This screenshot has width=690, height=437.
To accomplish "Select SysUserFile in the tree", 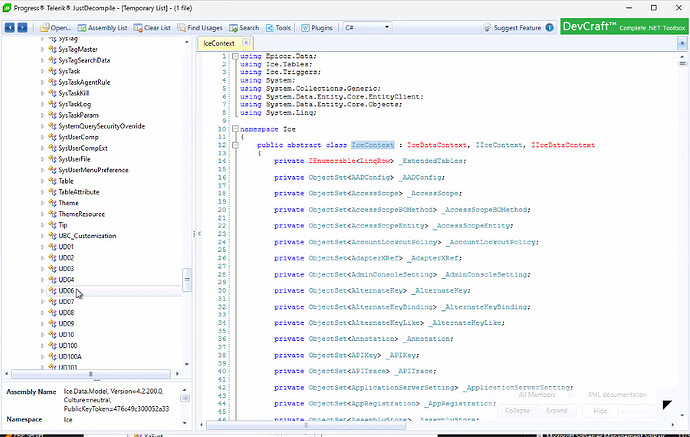I will point(74,159).
